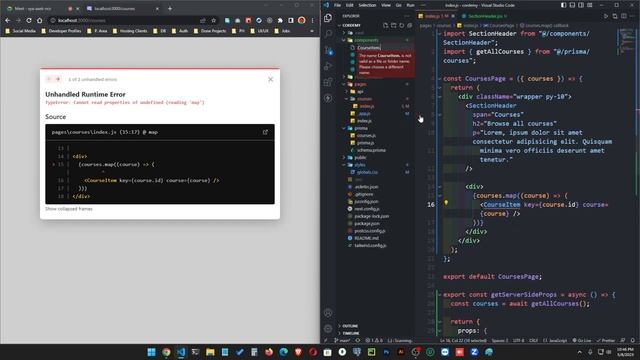Go back in Chrome browser

click(8, 20)
